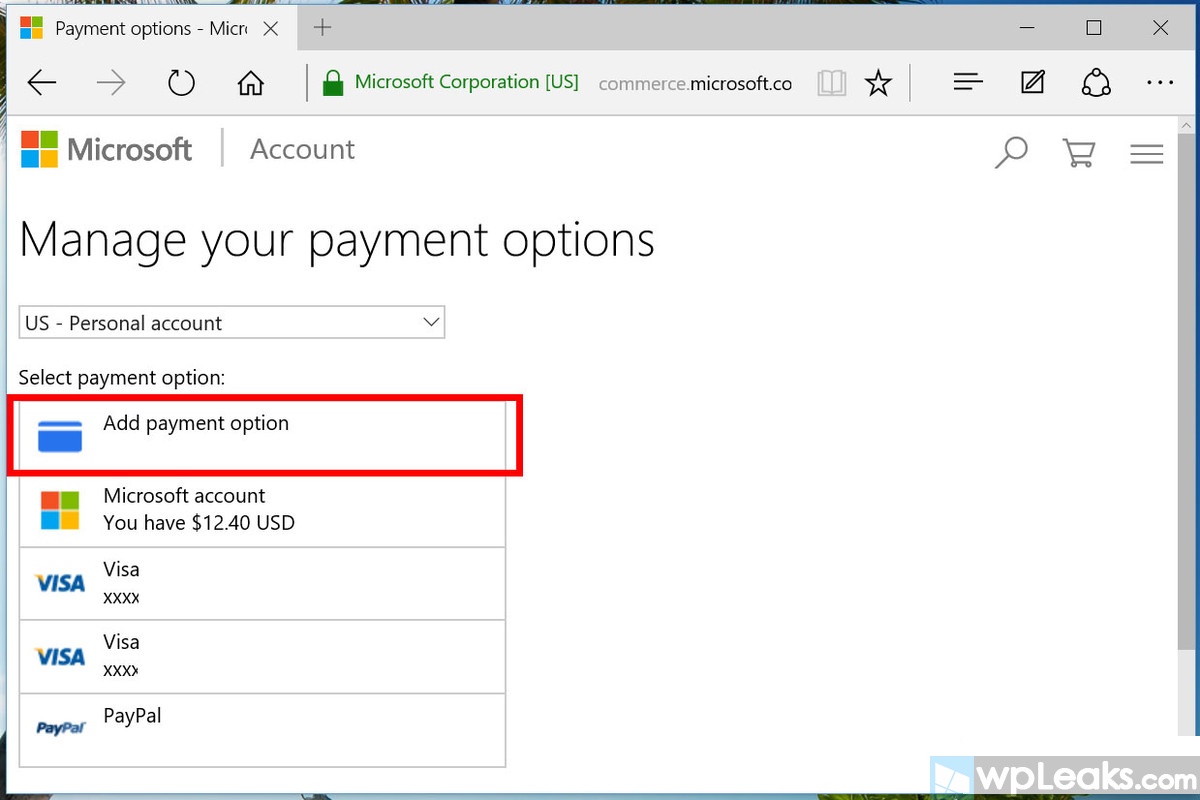Open the shopping cart icon
Image resolution: width=1200 pixels, height=800 pixels.
[x=1079, y=154]
